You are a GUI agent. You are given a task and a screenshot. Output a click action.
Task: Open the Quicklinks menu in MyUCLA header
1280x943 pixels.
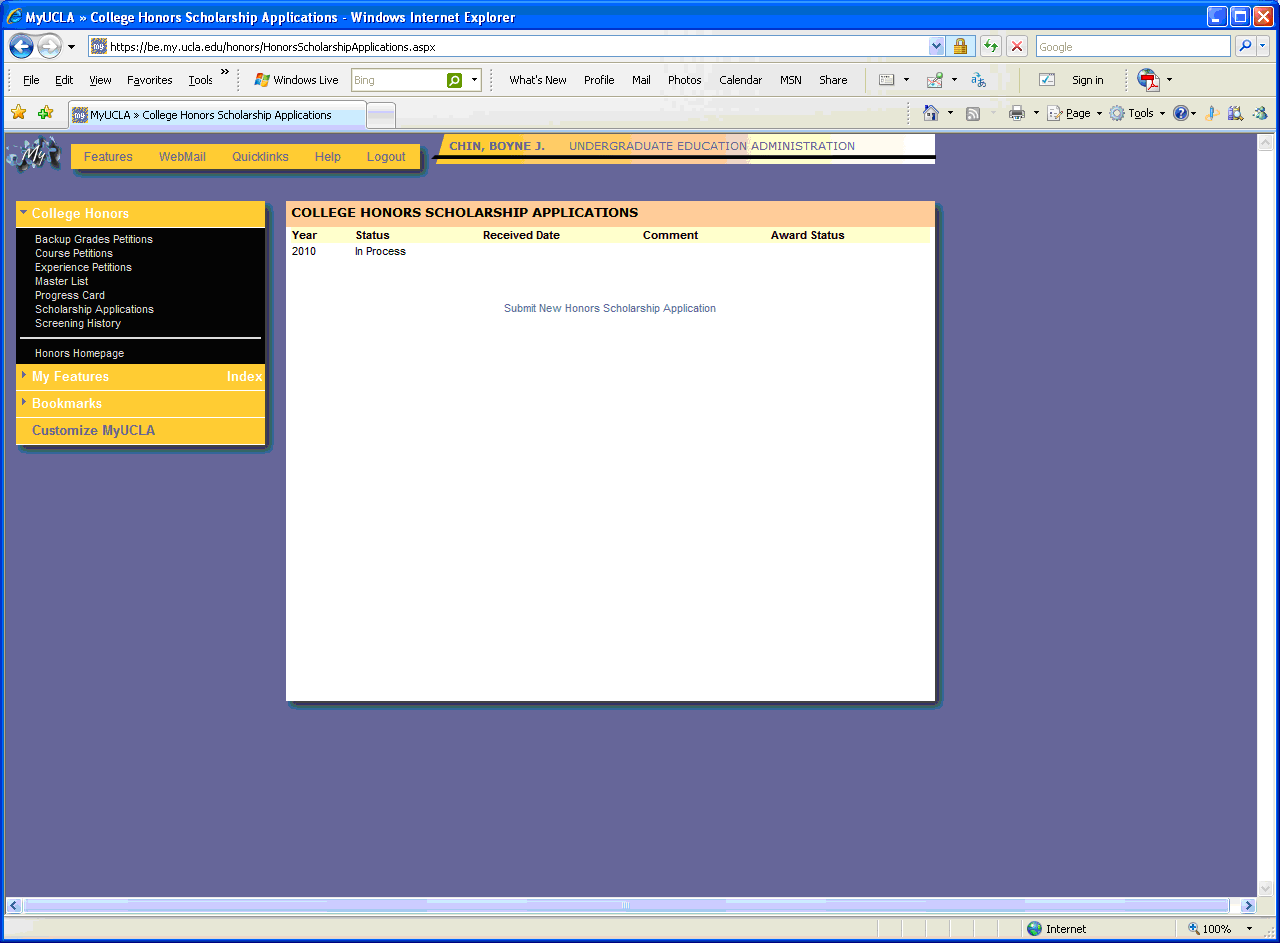point(260,157)
